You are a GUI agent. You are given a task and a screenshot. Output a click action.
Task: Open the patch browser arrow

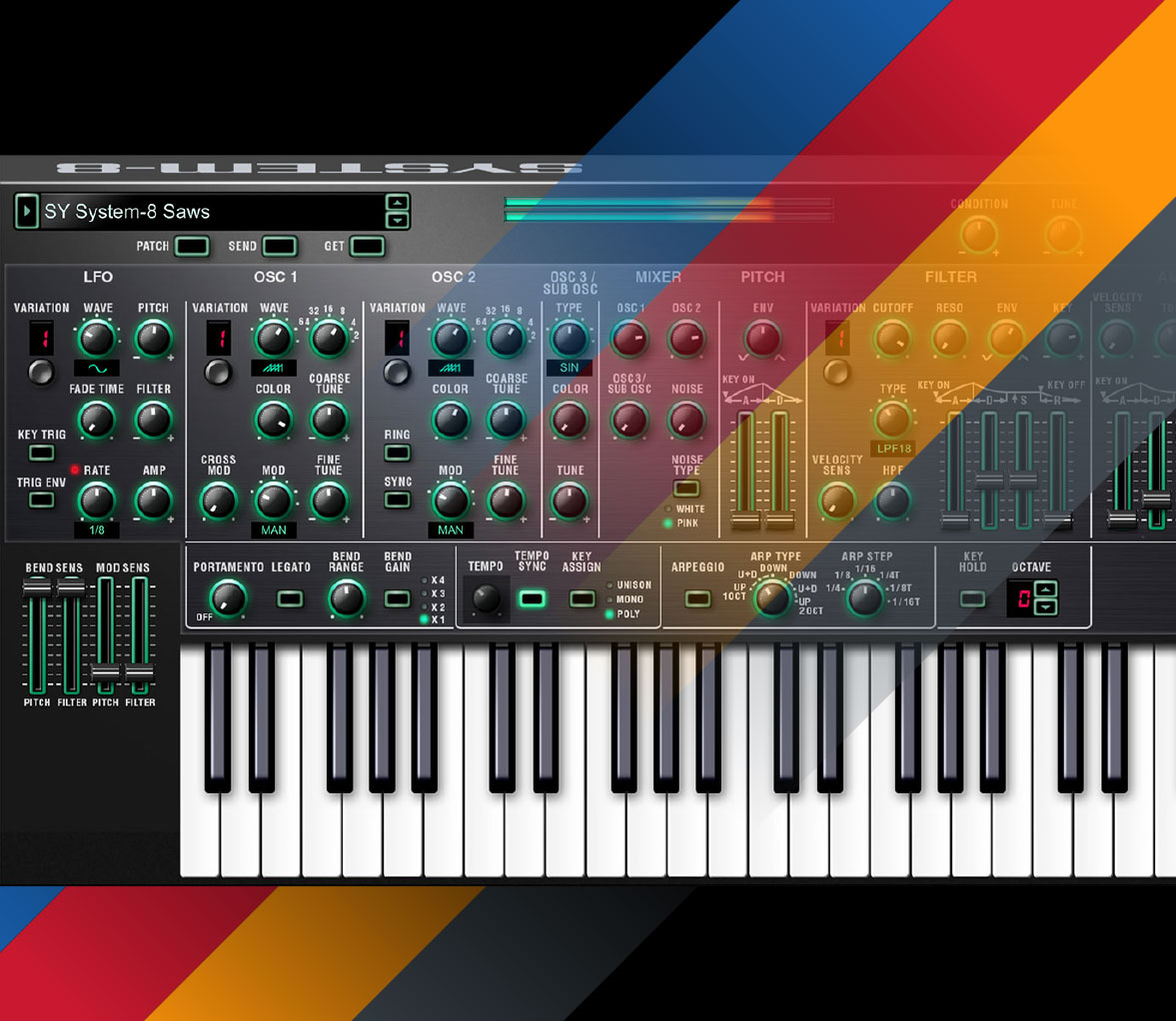pos(26,212)
